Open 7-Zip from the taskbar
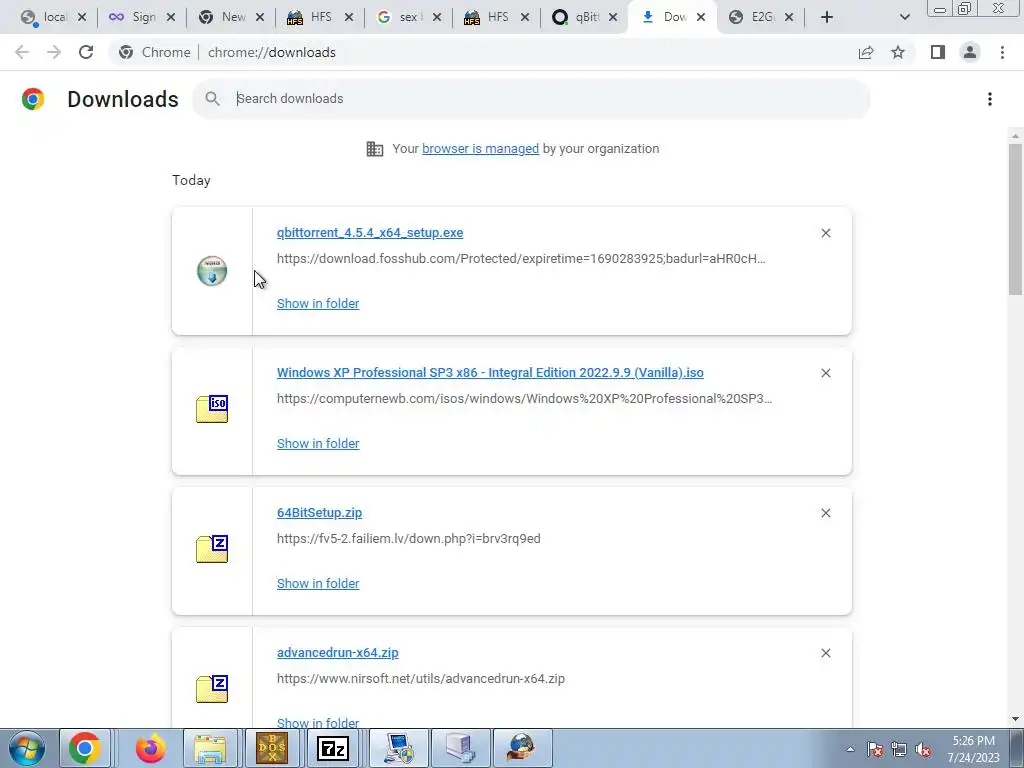Image resolution: width=1024 pixels, height=768 pixels. (x=333, y=748)
